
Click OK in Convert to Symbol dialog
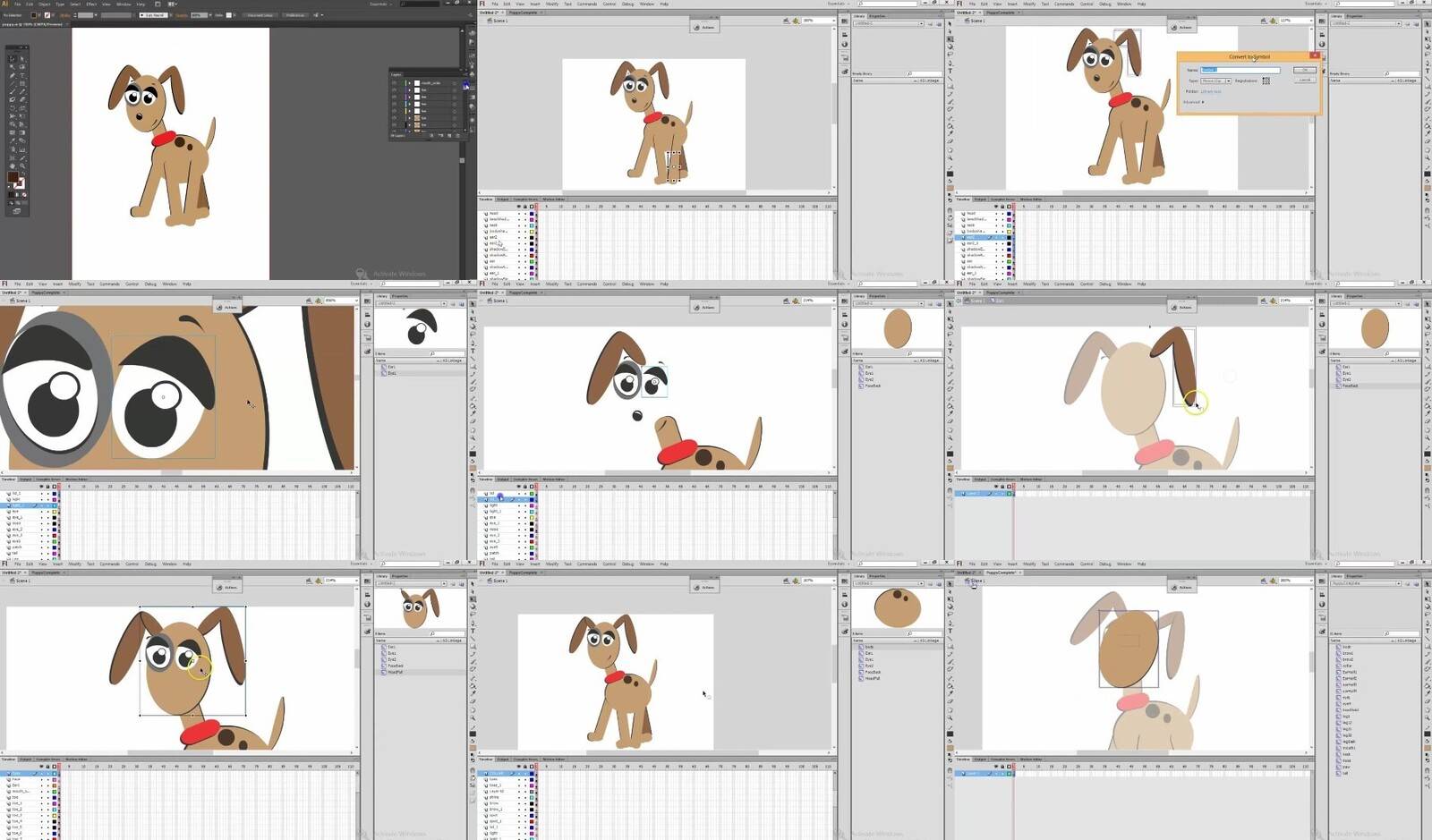(x=1305, y=70)
